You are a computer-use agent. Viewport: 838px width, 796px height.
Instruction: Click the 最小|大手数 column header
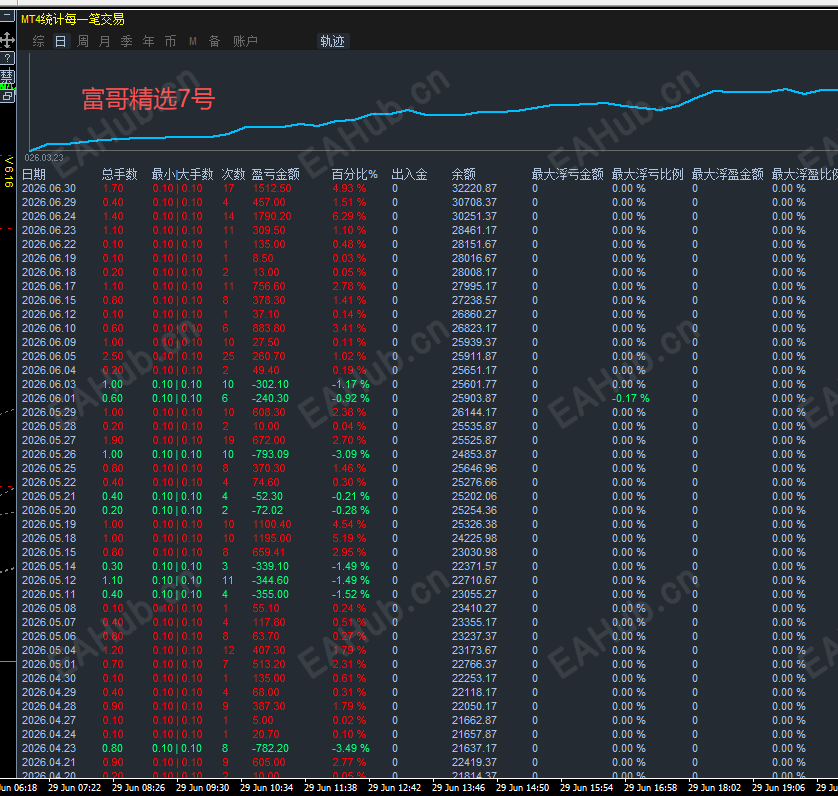(x=182, y=174)
